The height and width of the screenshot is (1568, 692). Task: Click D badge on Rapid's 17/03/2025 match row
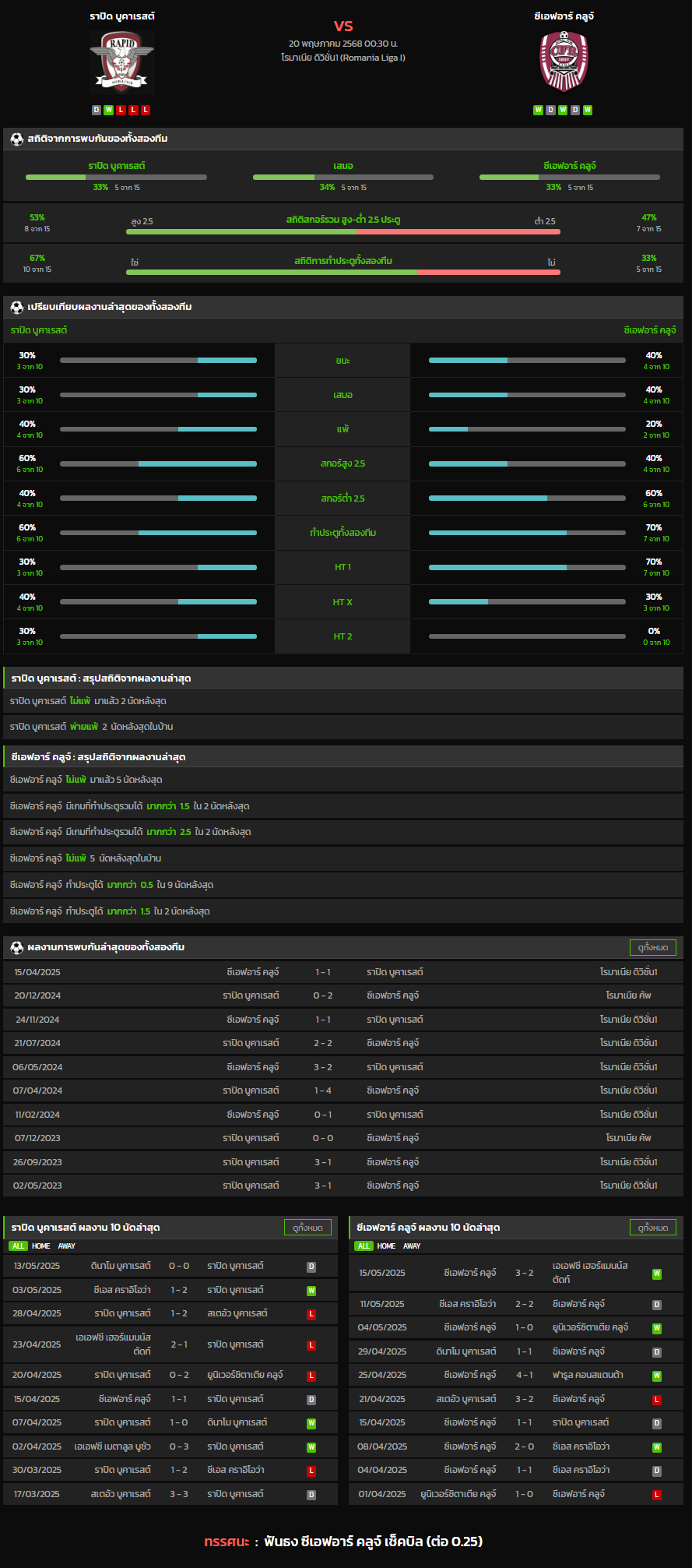pyautogui.click(x=311, y=1495)
